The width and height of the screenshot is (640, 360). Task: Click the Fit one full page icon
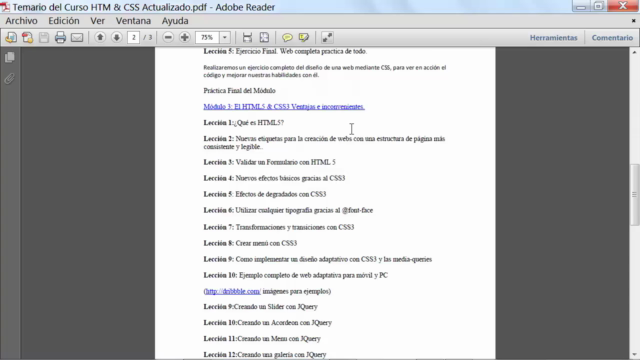click(x=264, y=38)
